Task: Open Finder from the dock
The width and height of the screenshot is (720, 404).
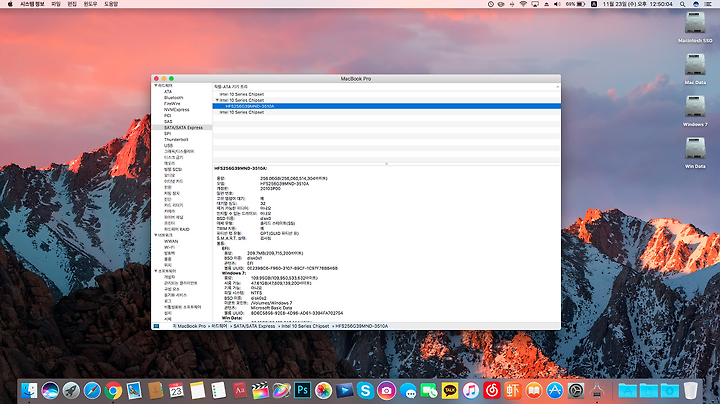Action: tap(29, 391)
